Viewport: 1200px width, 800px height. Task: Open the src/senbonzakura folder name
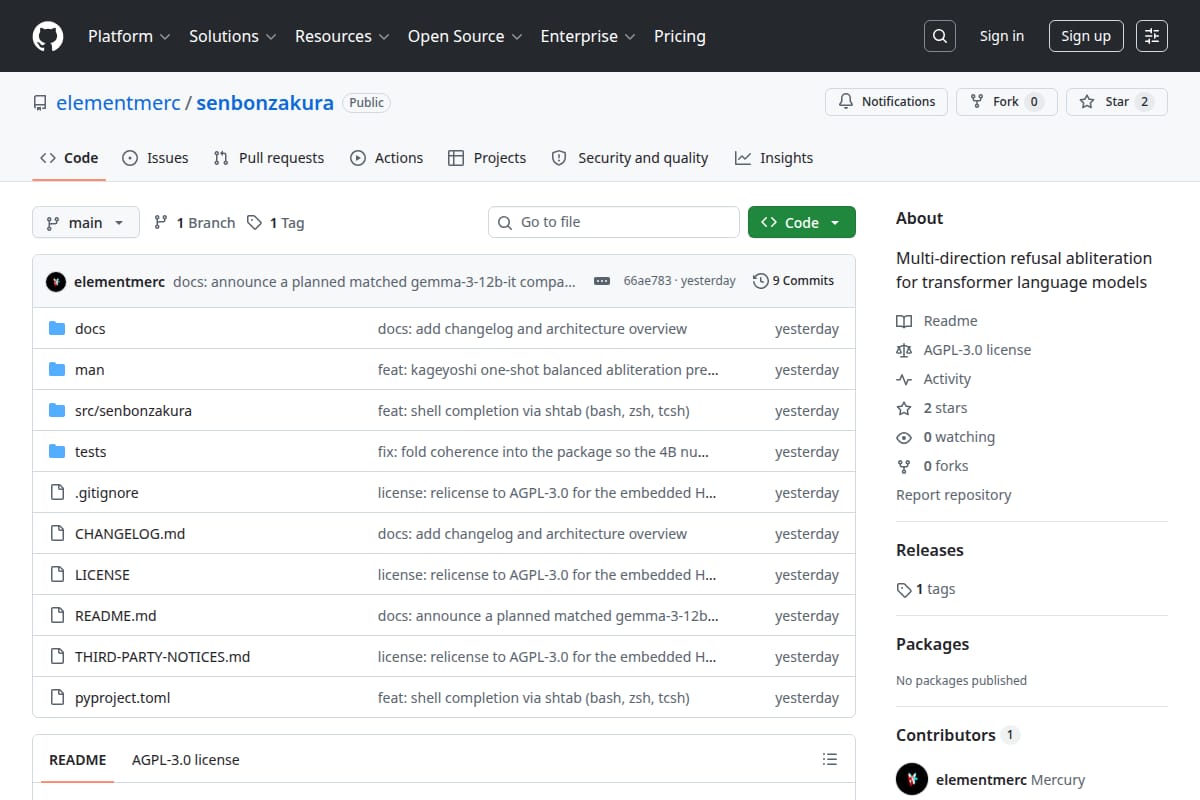[133, 411]
